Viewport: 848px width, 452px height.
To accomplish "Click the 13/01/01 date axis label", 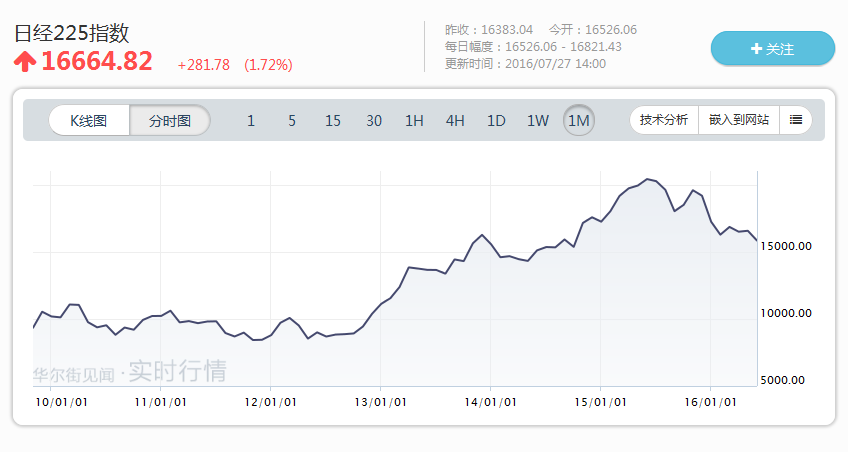I will click(x=380, y=402).
